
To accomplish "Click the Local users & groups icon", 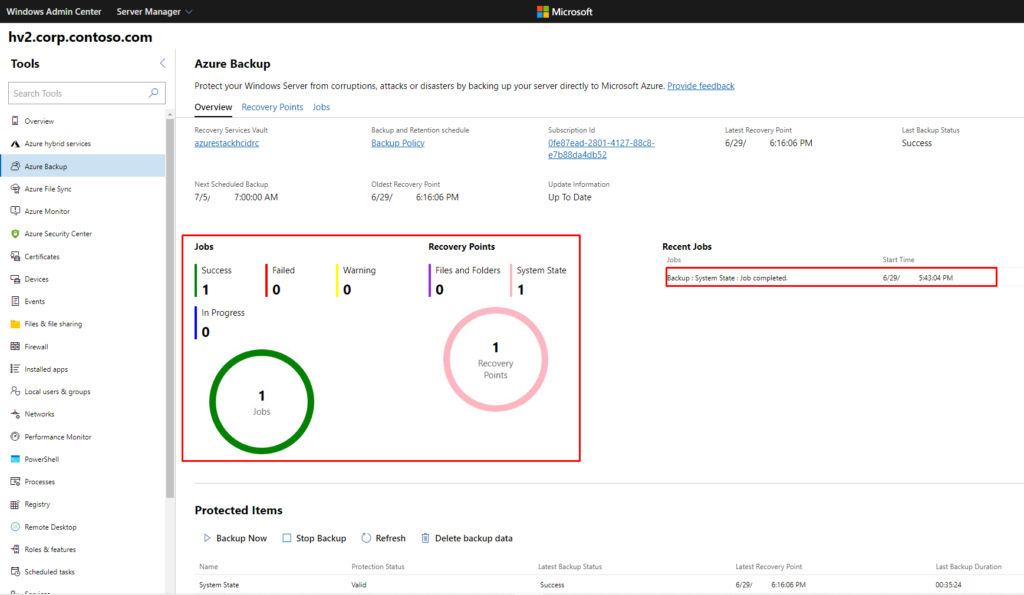I will (x=15, y=391).
